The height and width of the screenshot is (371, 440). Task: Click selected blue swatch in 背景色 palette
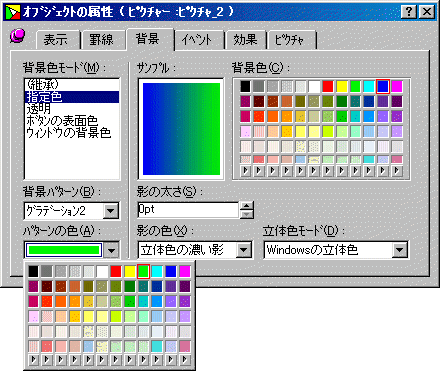pos(383,86)
